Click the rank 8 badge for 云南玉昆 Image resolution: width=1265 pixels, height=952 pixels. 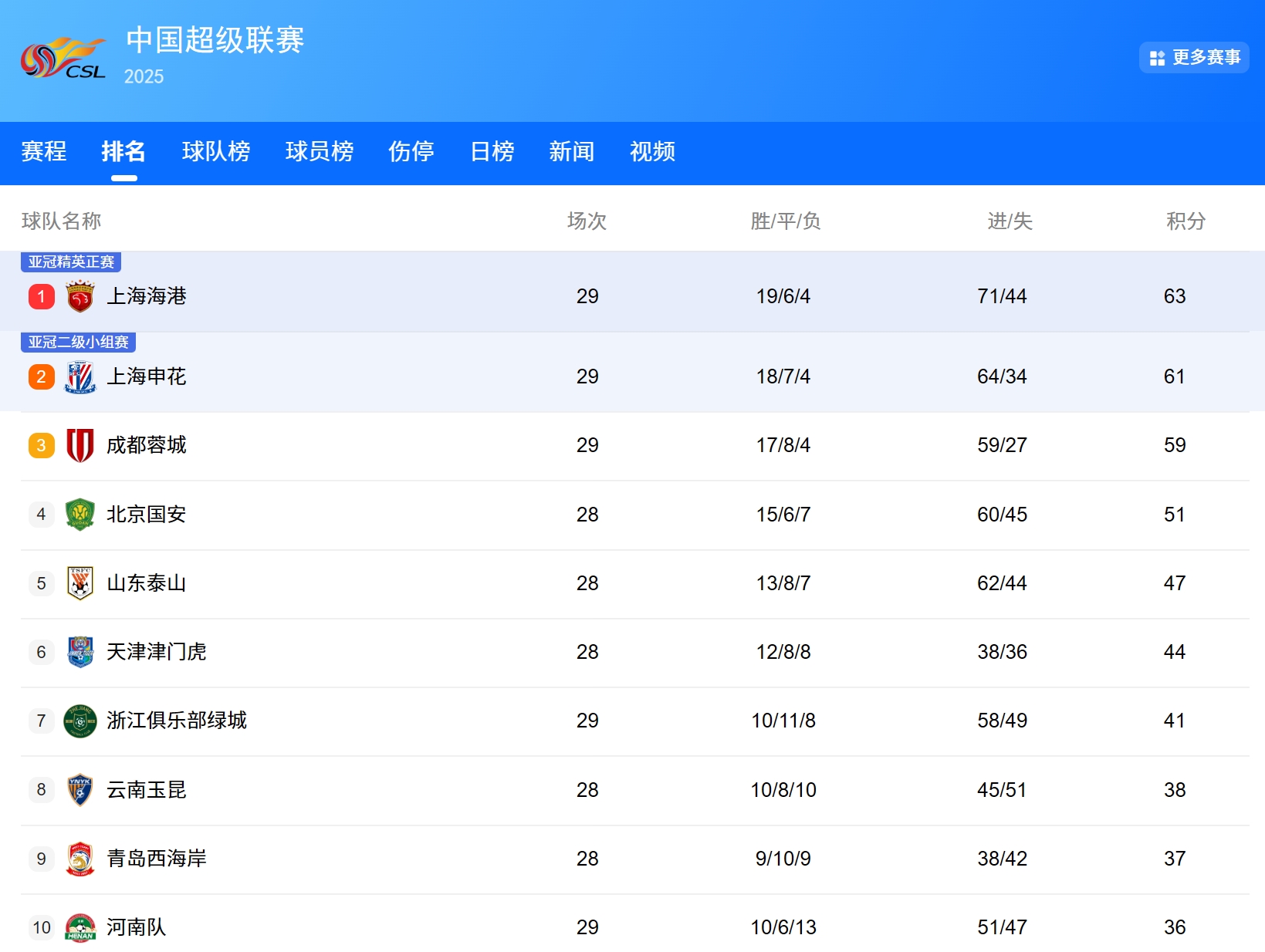tap(42, 790)
